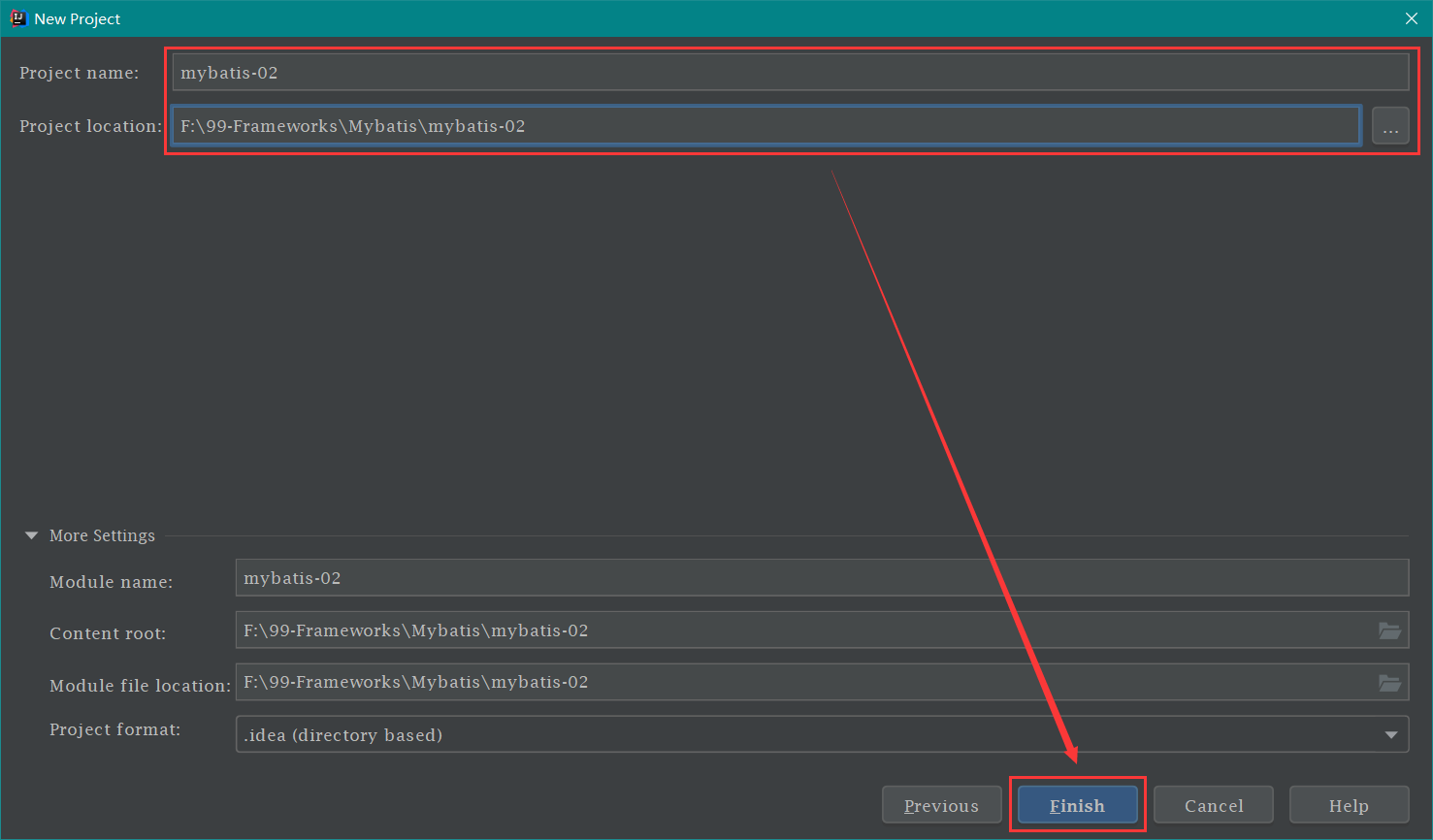1433x840 pixels.
Task: Click the Project name text field
Action: (790, 73)
